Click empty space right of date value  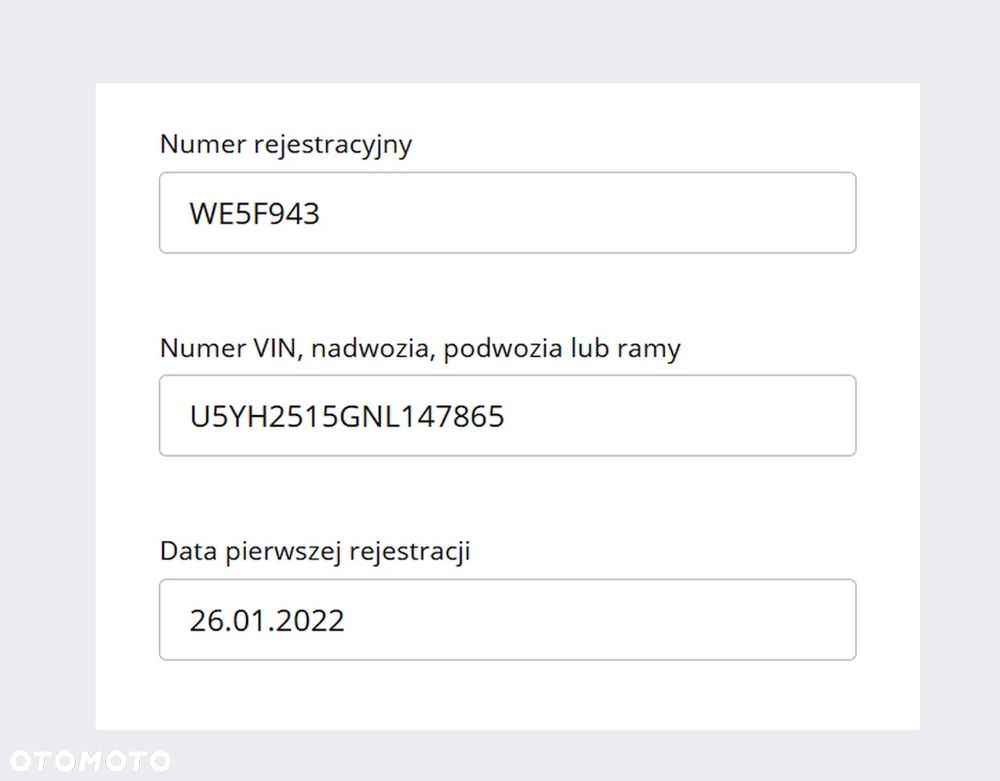point(600,621)
